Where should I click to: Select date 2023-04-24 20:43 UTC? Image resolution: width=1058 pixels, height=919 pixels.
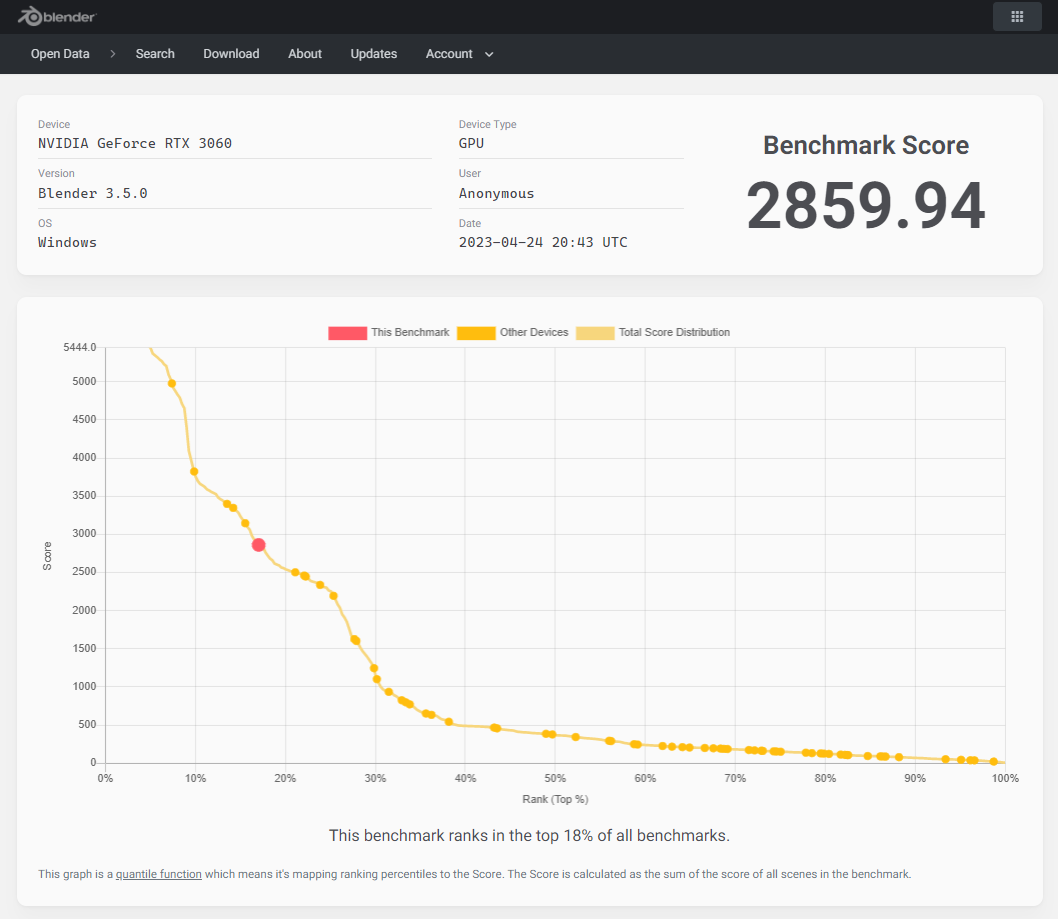(543, 242)
